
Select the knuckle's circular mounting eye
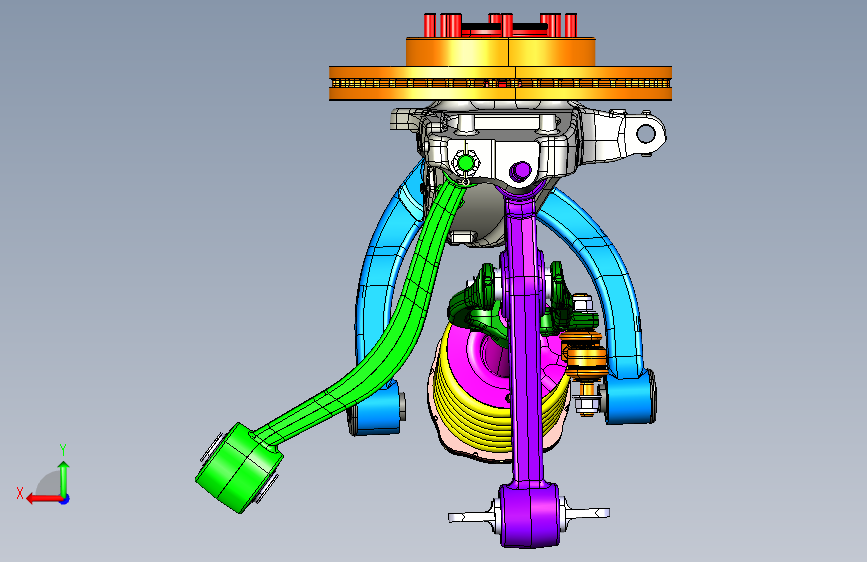coord(645,133)
